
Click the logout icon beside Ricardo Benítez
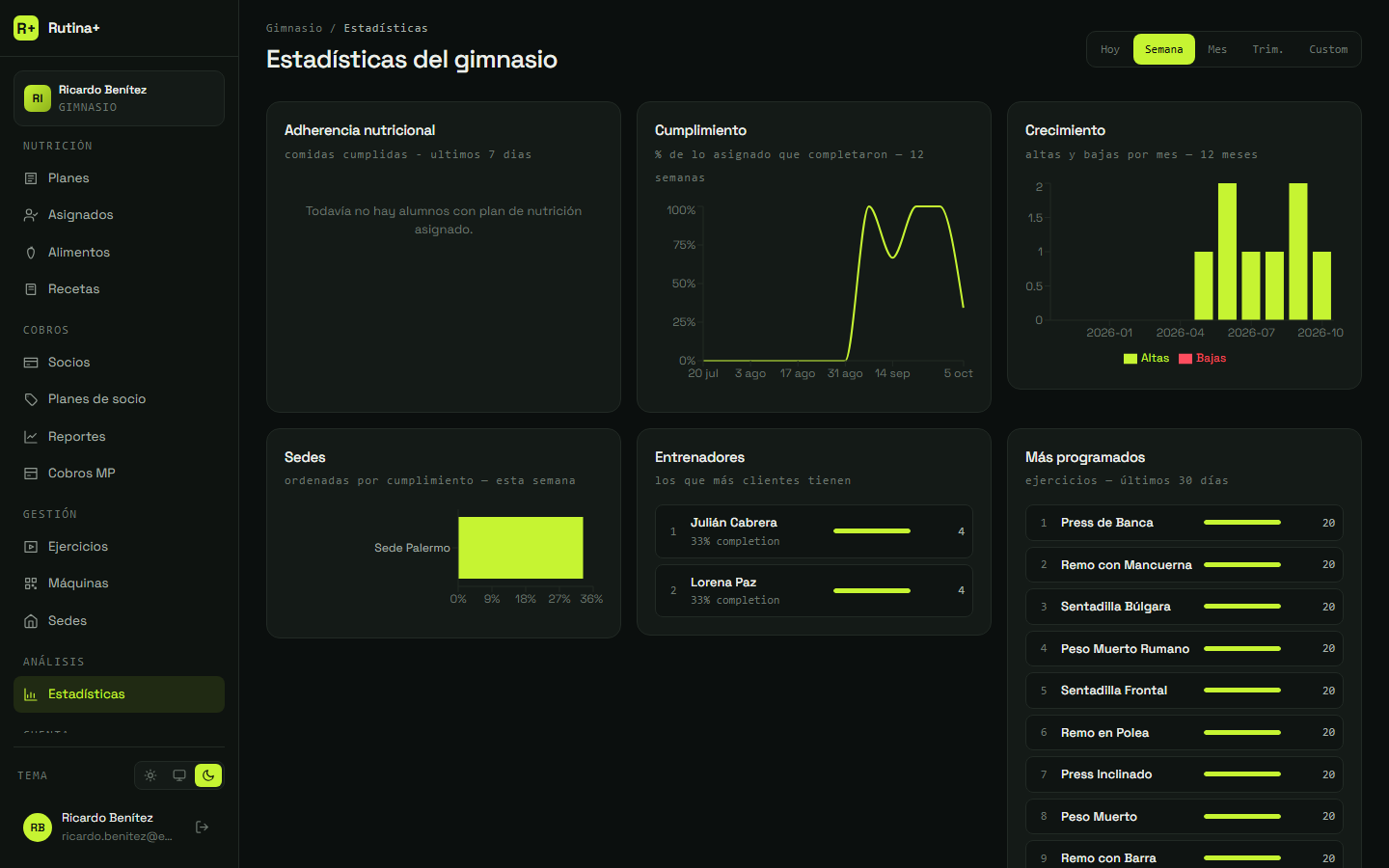[203, 827]
